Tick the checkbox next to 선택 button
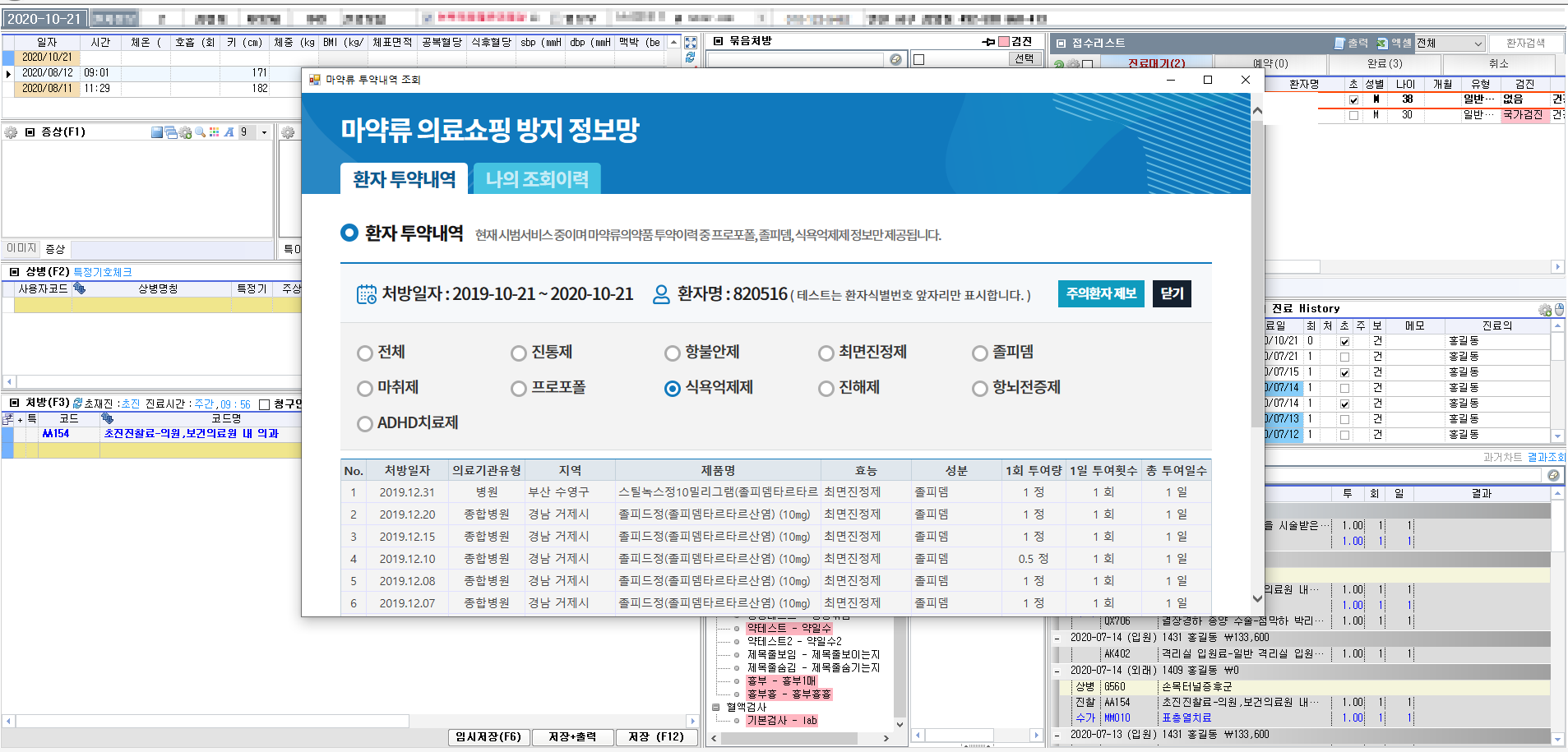 pyautogui.click(x=919, y=59)
